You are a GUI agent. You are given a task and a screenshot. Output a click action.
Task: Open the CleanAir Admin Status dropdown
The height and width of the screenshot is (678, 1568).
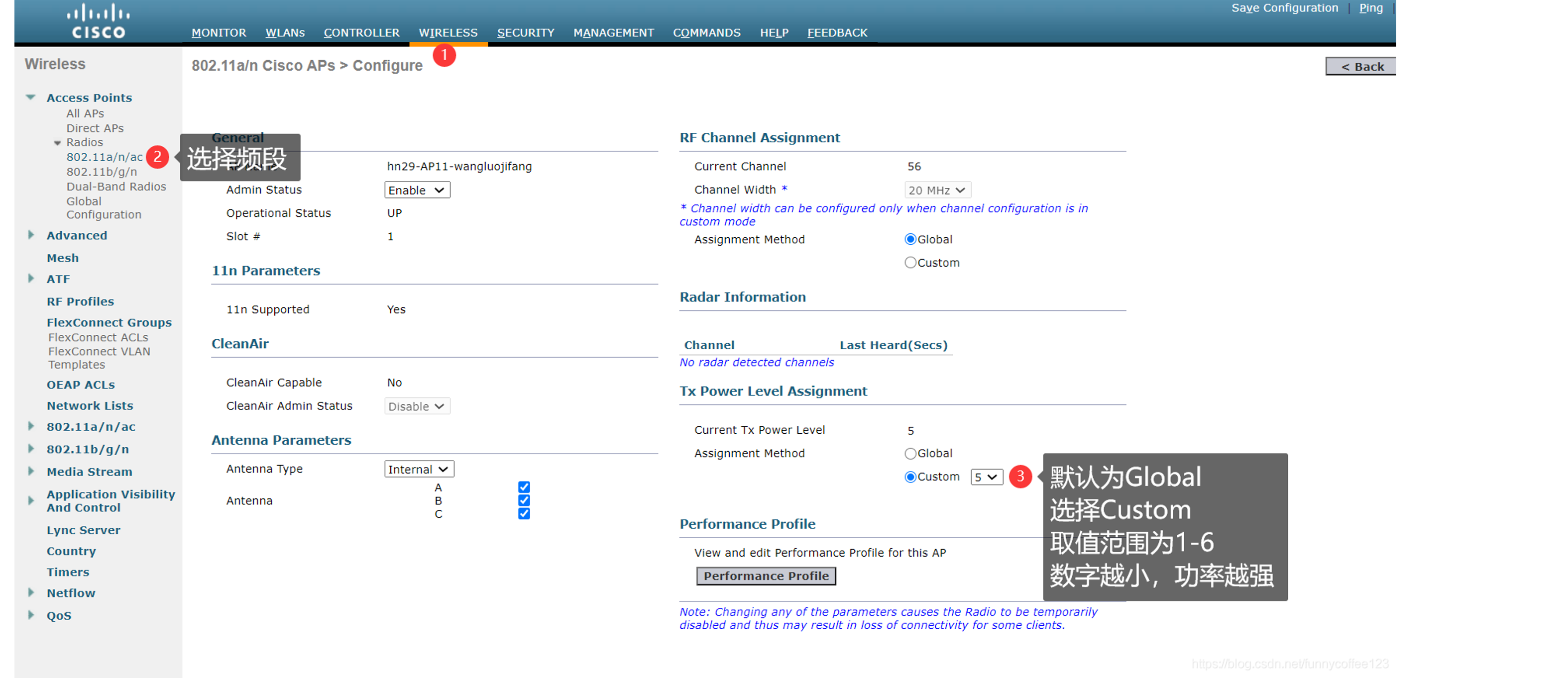tap(416, 405)
